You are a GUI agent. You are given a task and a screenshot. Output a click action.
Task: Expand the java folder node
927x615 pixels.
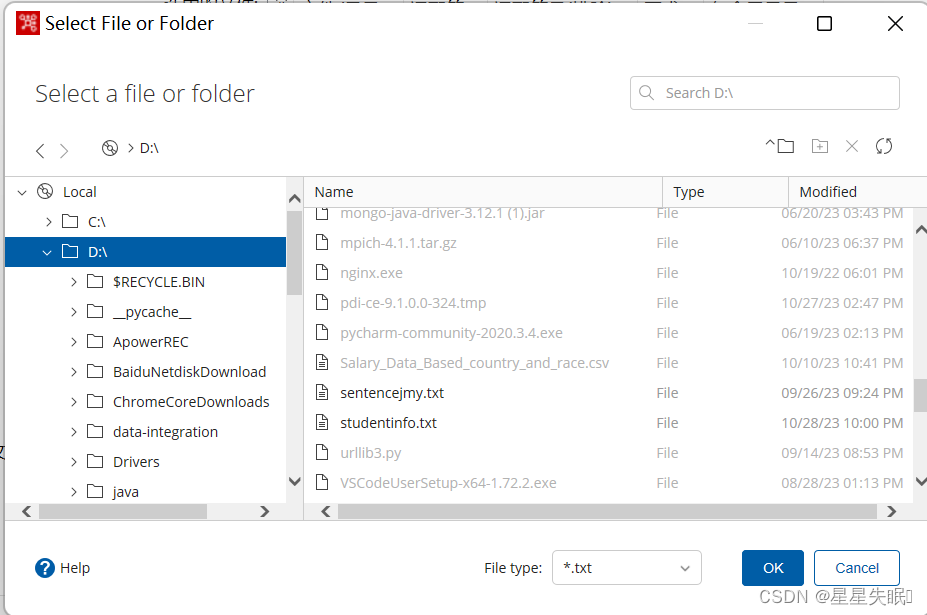point(73,491)
